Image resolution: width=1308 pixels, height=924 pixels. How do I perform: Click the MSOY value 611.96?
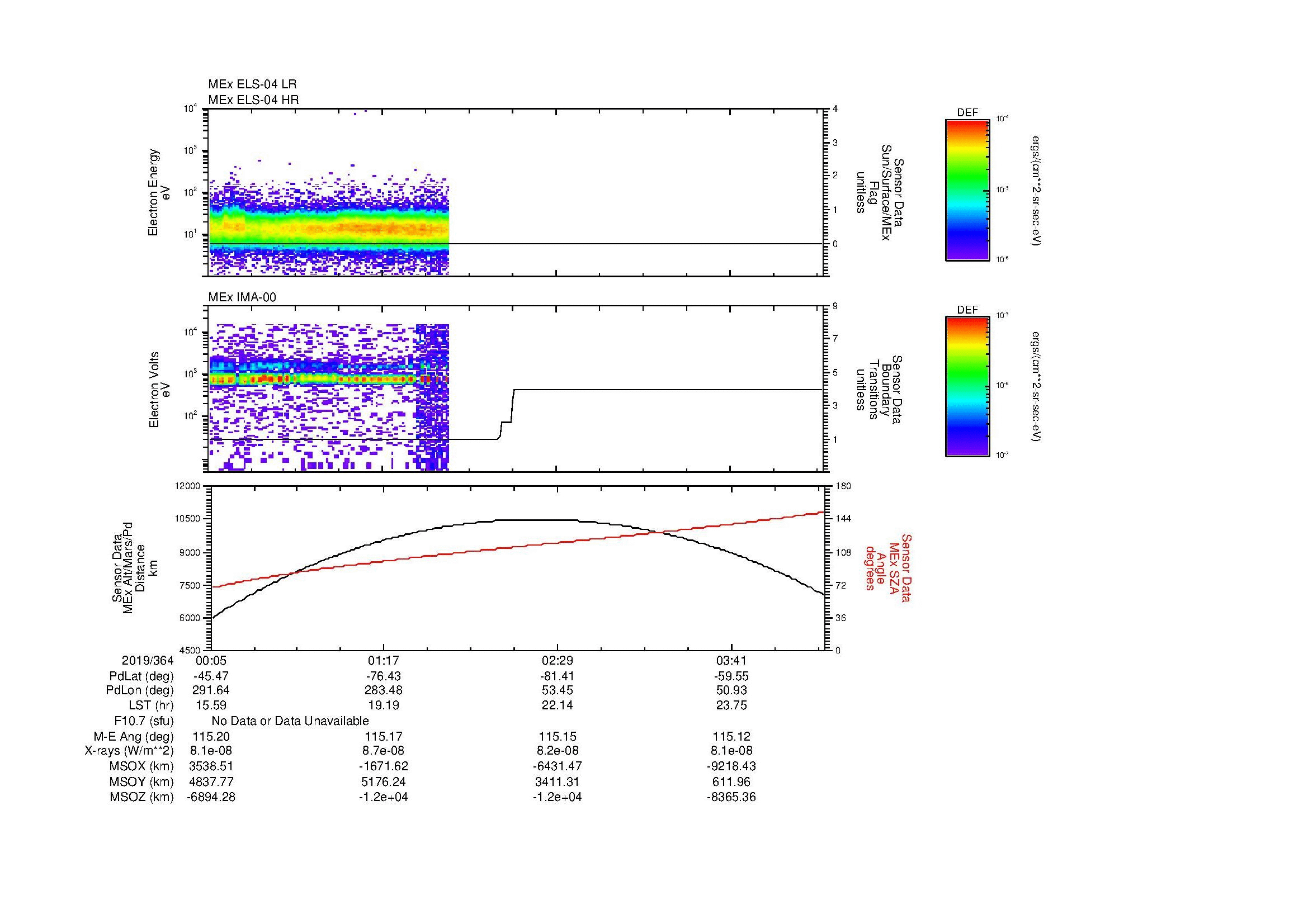[x=731, y=781]
